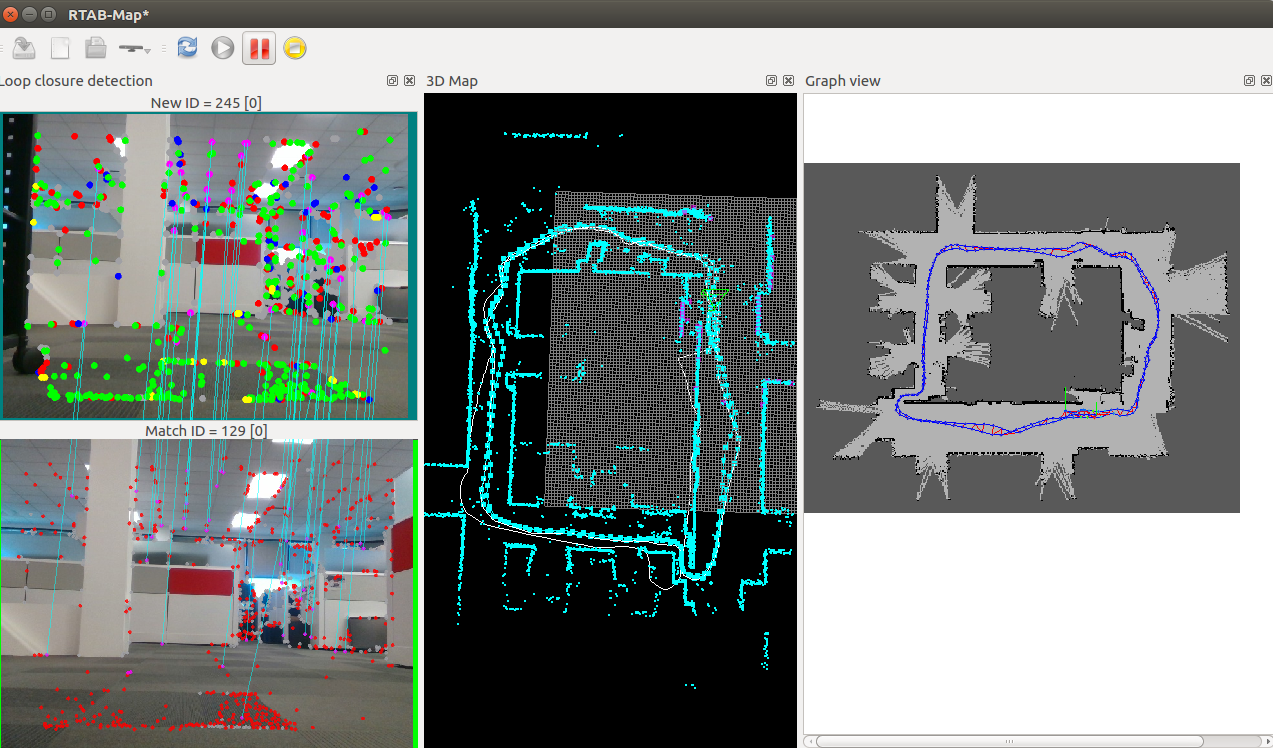
Task: Click the Graph view horizontal scrollbar handle
Action: coord(1010,741)
